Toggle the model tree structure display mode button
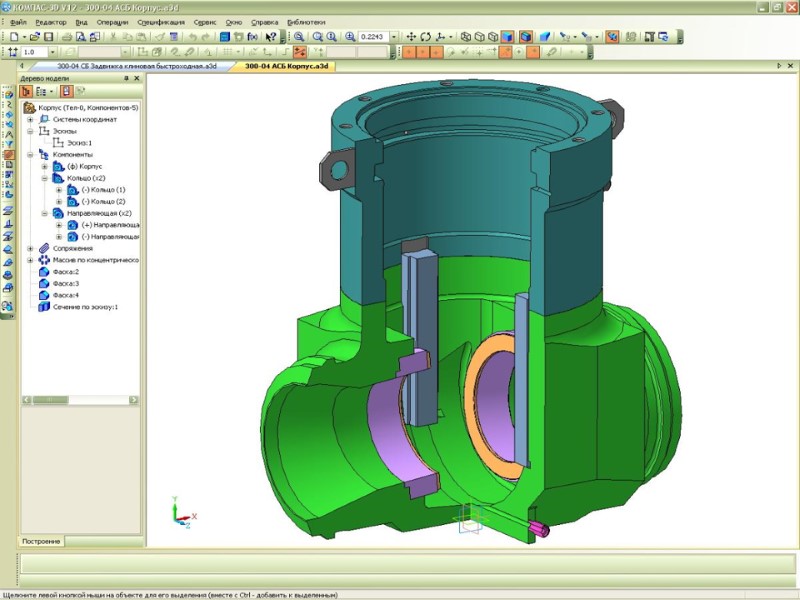The image size is (800, 600). [26, 91]
